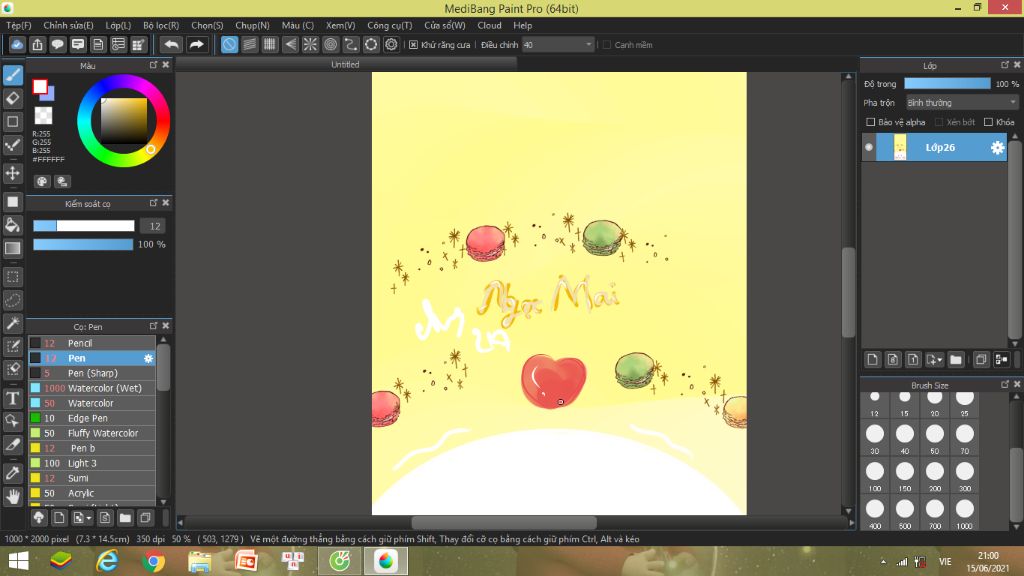Select the Edge Pen brush
1024x576 pixels.
[91, 418]
